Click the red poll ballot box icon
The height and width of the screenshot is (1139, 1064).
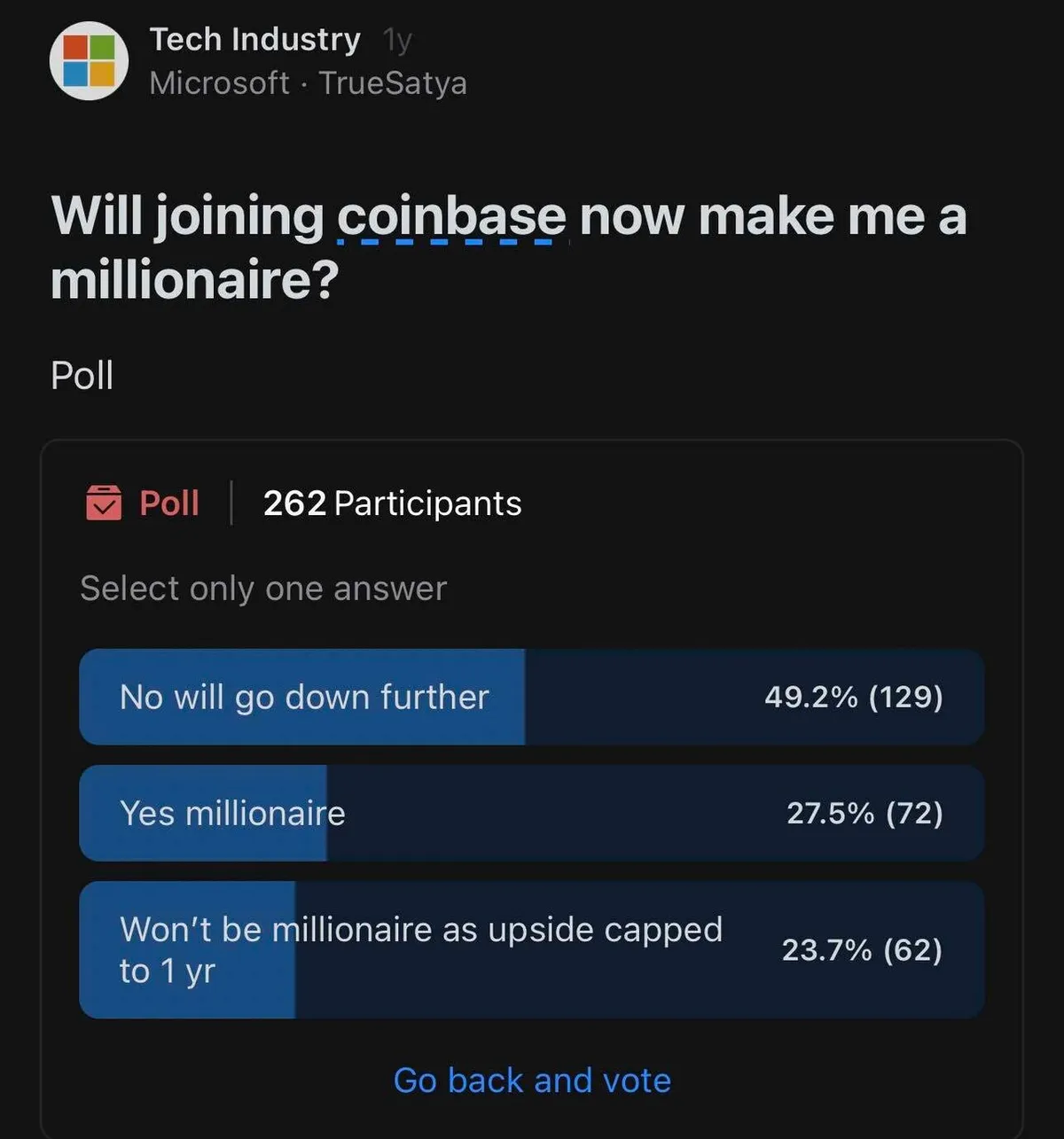pyautogui.click(x=104, y=503)
